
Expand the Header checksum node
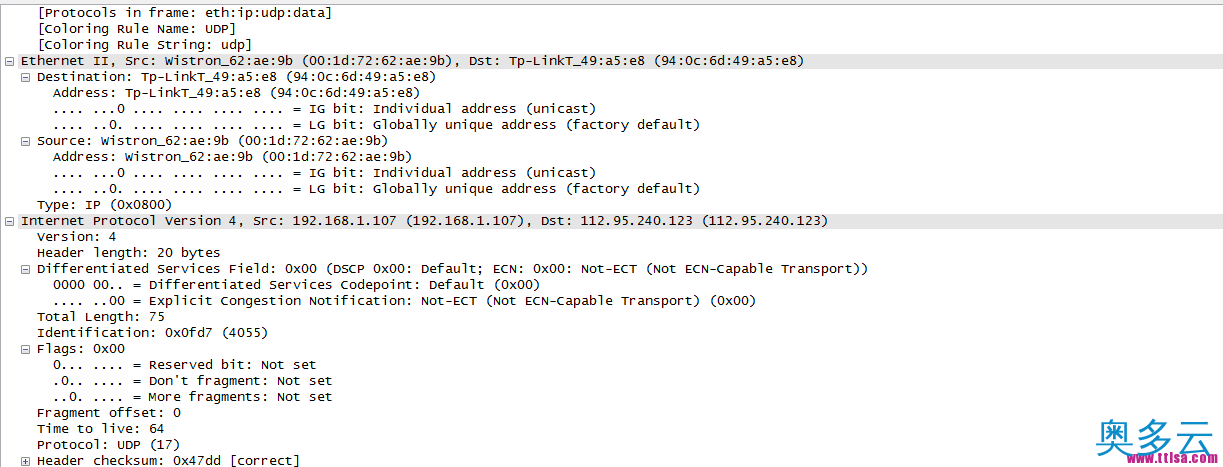(x=26, y=461)
